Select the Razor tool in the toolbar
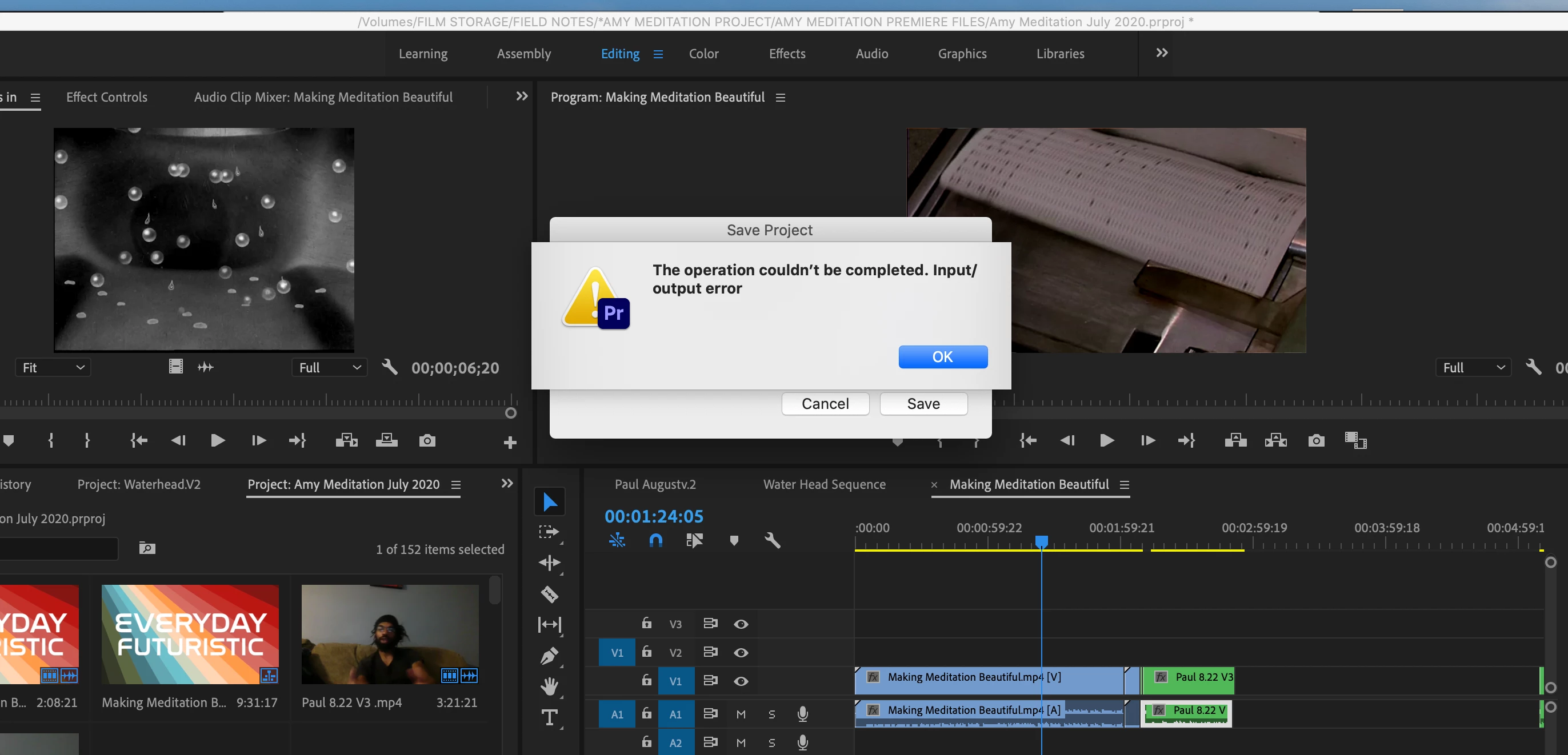 pos(549,594)
